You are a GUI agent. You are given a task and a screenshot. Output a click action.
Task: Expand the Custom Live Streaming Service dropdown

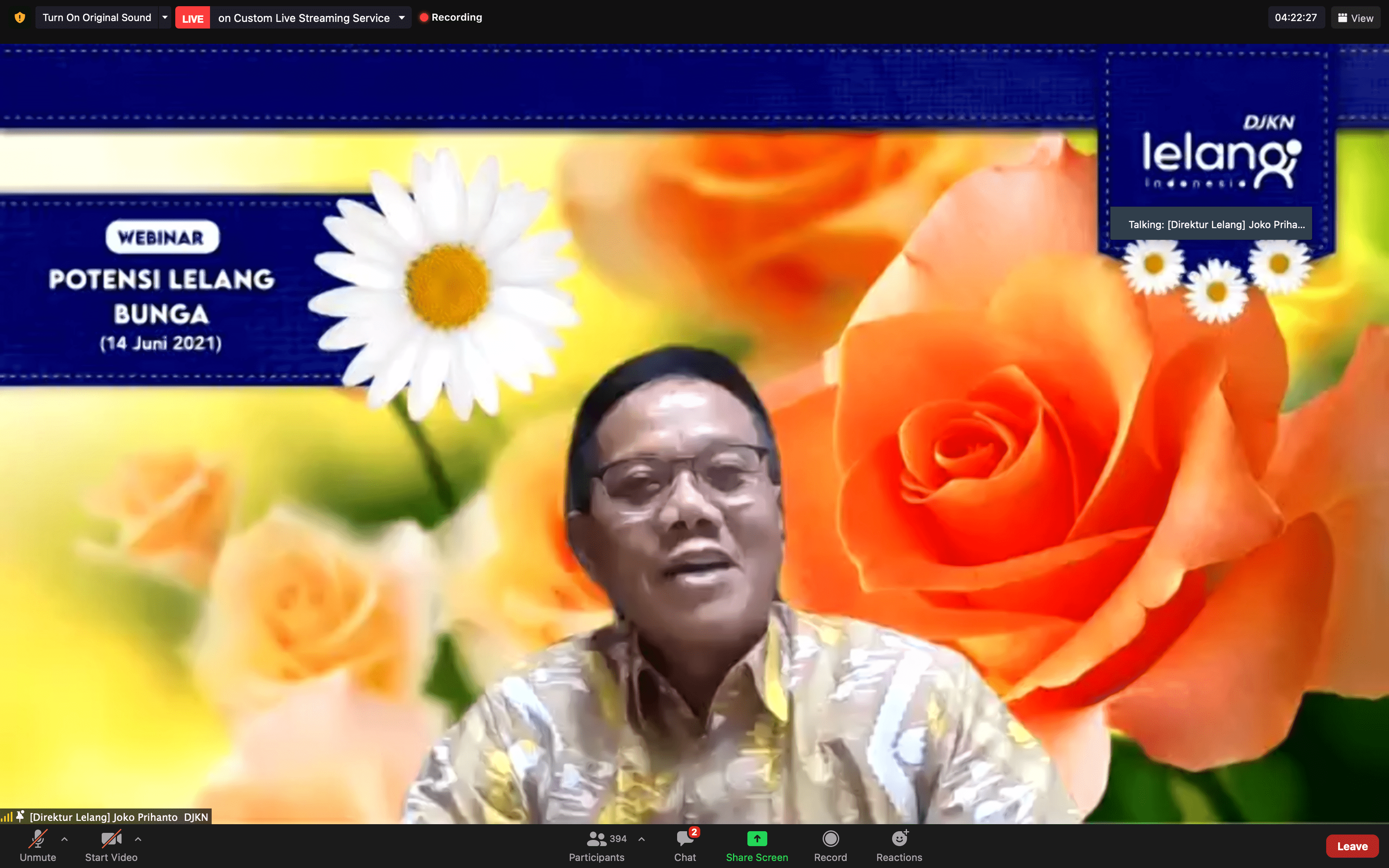coord(402,17)
